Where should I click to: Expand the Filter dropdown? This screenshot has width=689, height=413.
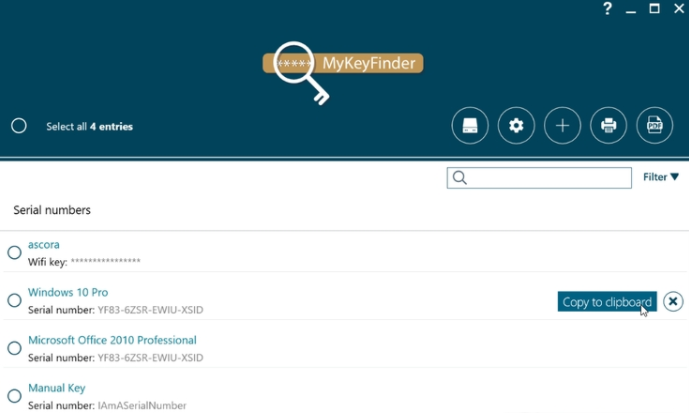click(x=660, y=177)
